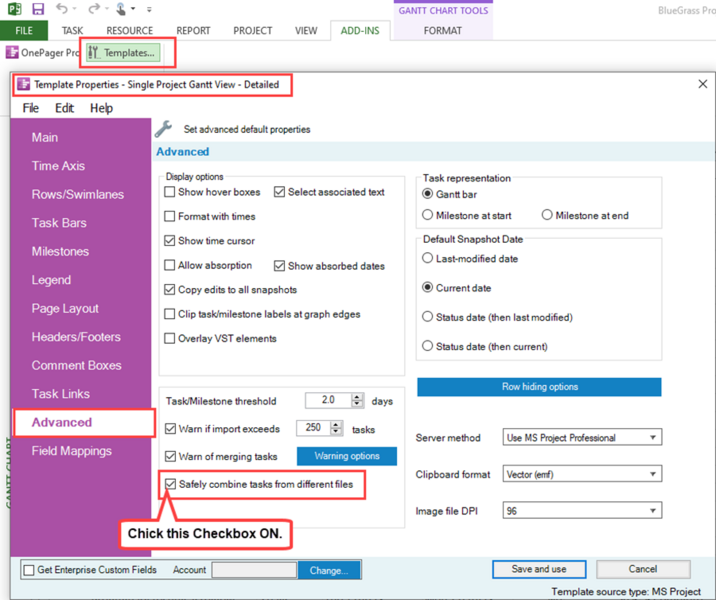716x600 pixels.
Task: Open the Comment Boxes settings page
Action: click(76, 365)
